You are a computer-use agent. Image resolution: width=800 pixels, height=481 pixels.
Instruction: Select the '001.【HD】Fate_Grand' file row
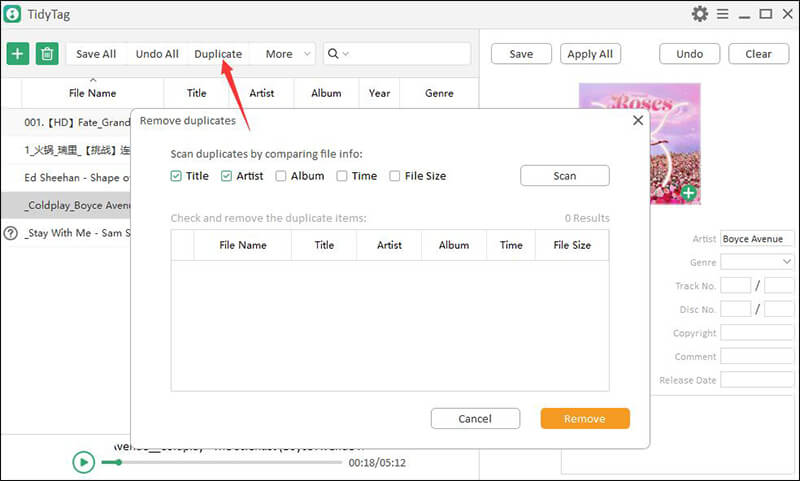point(66,122)
